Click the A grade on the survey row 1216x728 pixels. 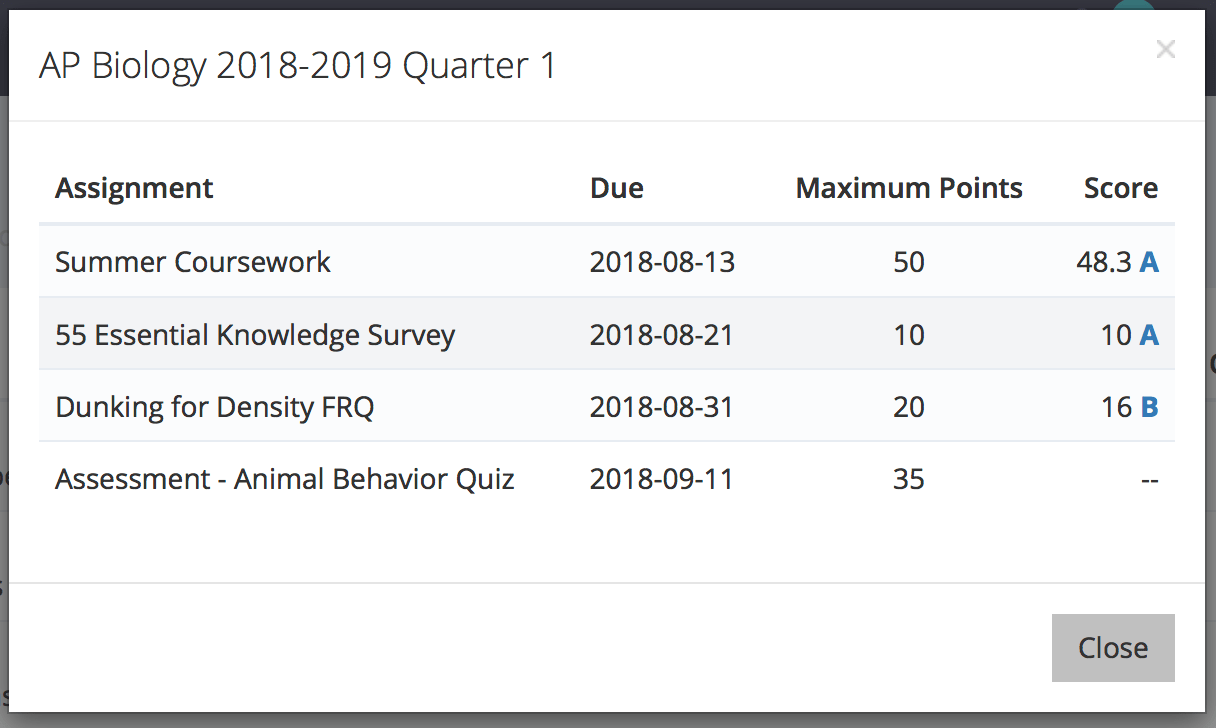pos(1150,335)
